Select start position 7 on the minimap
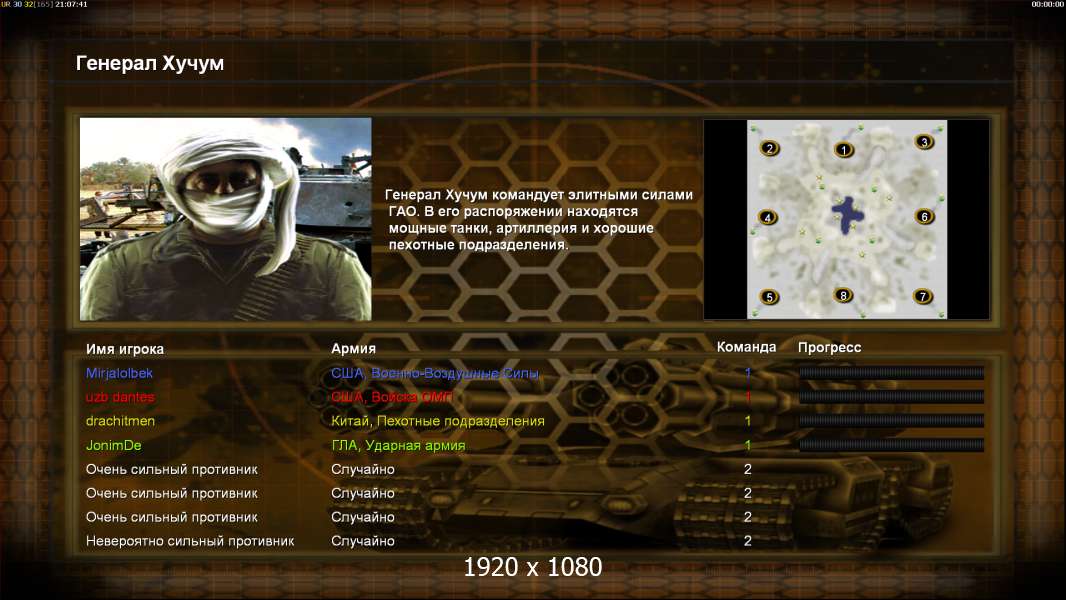 [x=923, y=296]
